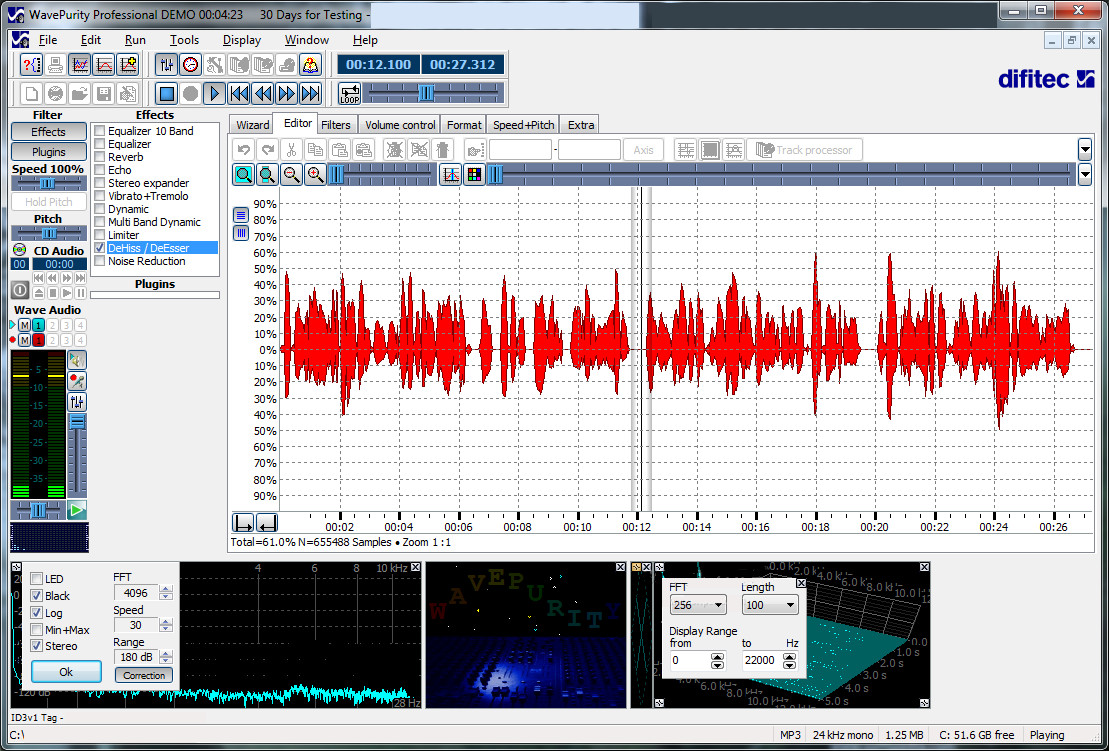Click the graph with yellow plus icon
This screenshot has width=1109, height=751.
pos(128,65)
